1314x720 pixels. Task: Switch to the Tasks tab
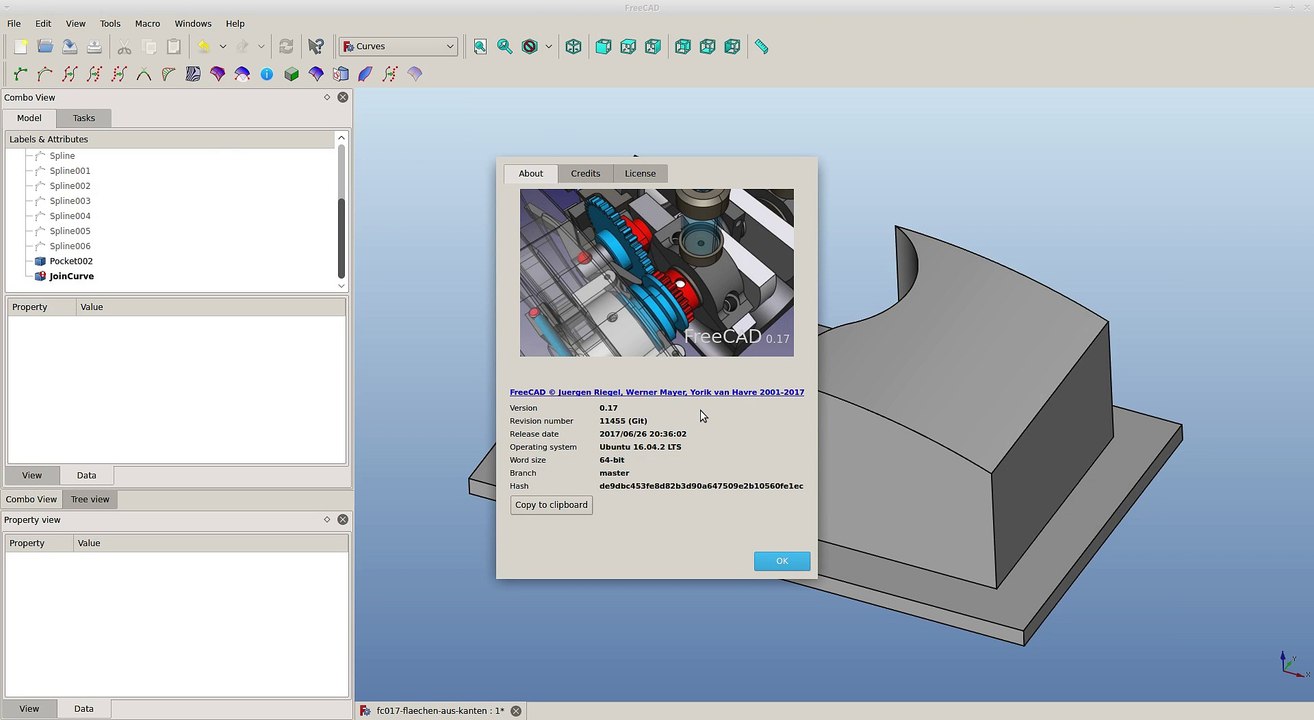pyautogui.click(x=84, y=118)
